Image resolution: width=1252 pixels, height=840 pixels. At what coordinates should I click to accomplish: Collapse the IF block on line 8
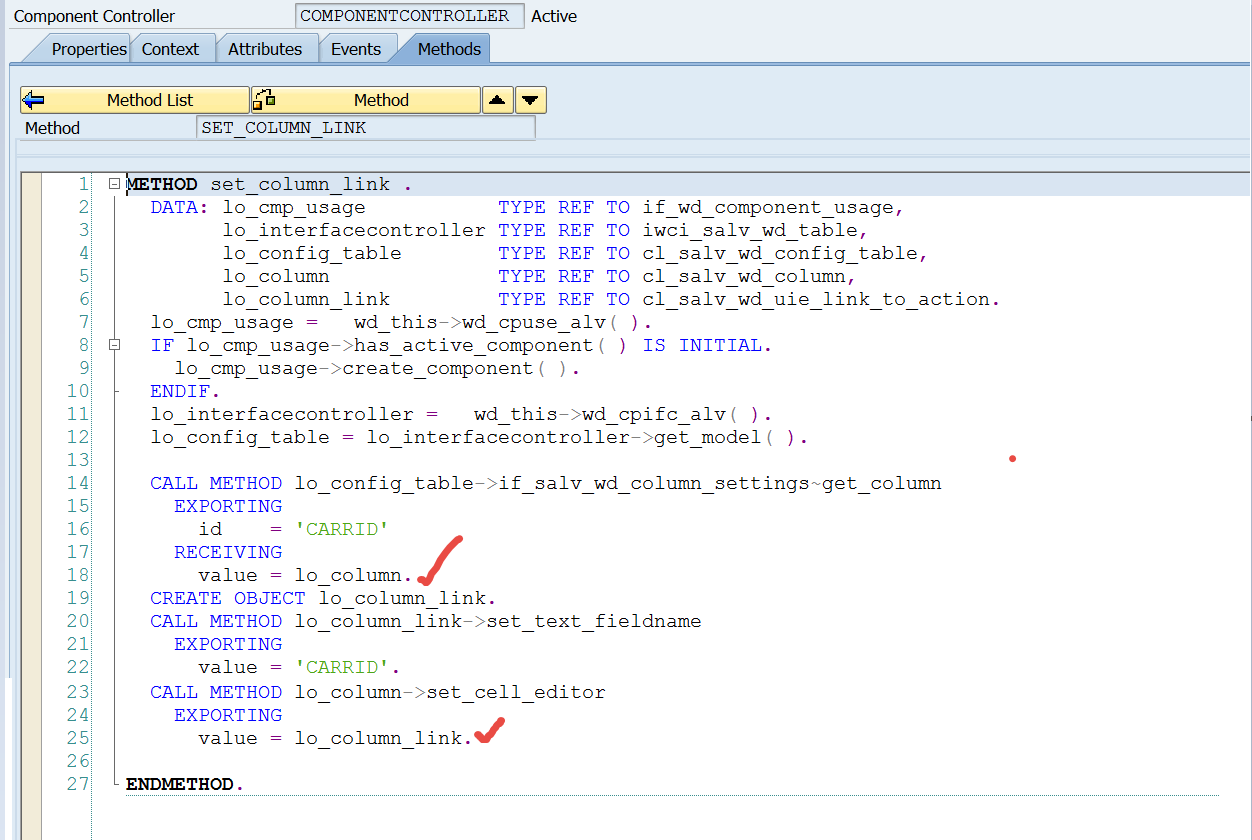[115, 345]
